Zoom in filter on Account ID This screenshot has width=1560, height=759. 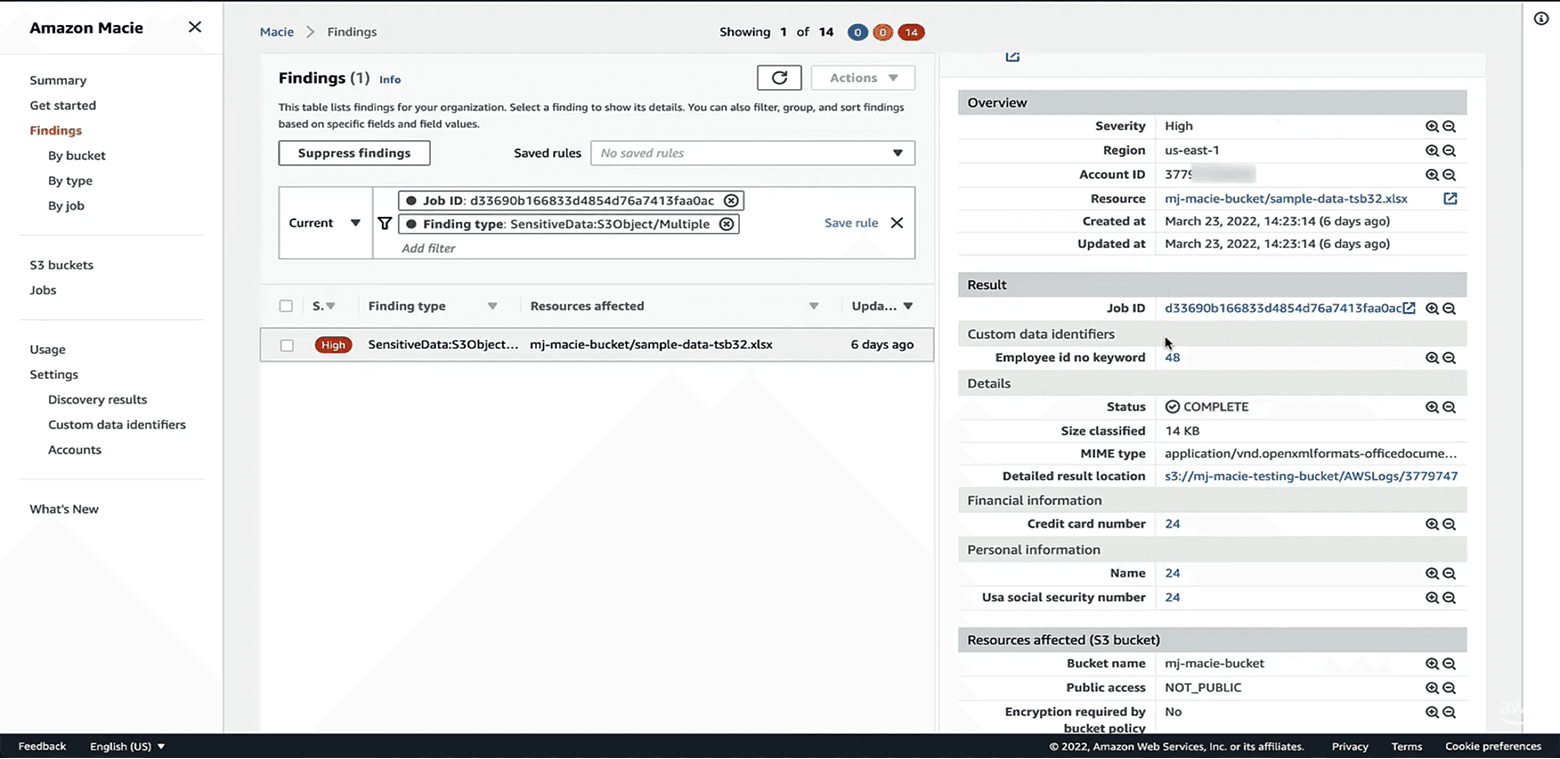[x=1432, y=175]
